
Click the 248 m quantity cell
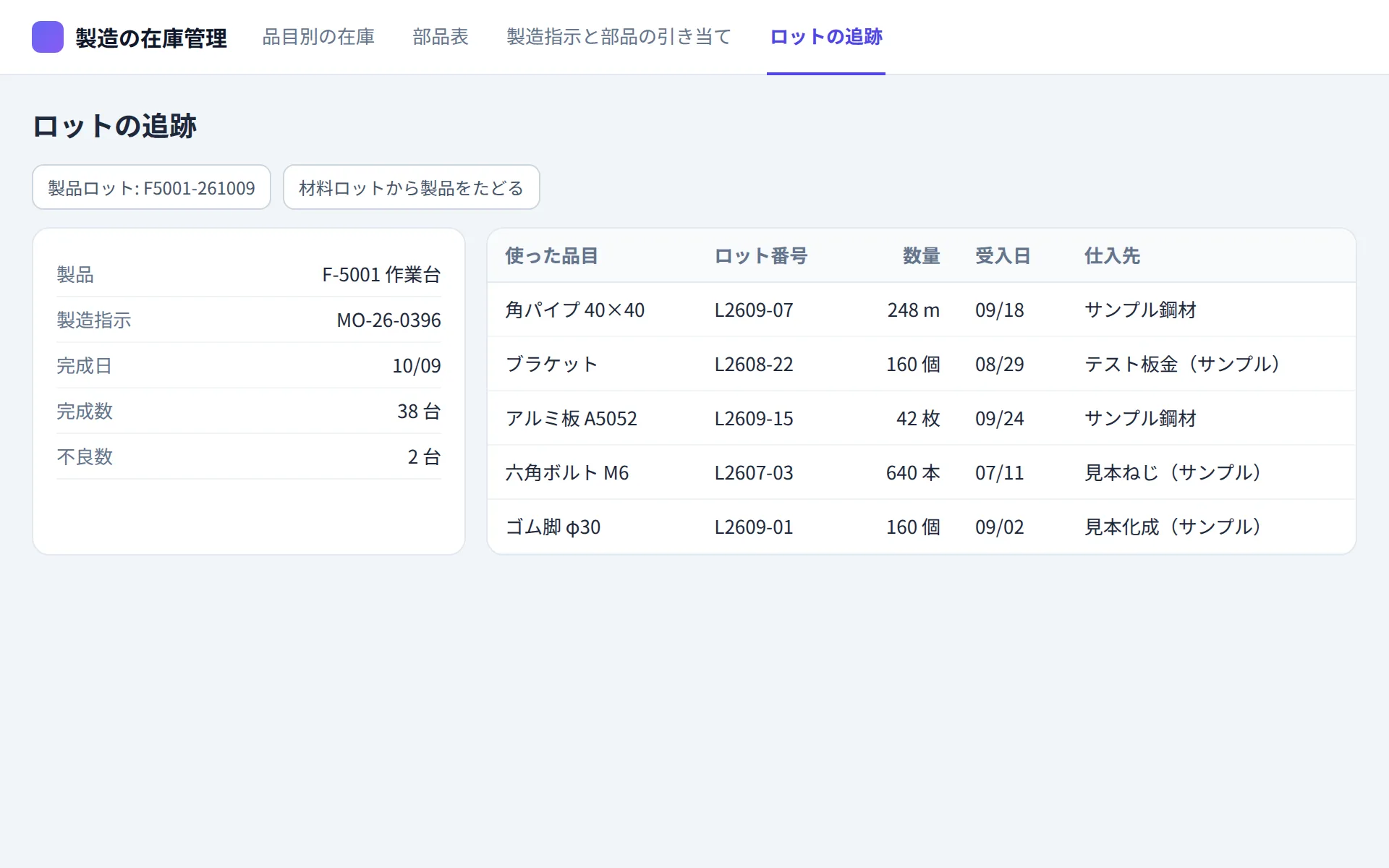click(x=914, y=310)
